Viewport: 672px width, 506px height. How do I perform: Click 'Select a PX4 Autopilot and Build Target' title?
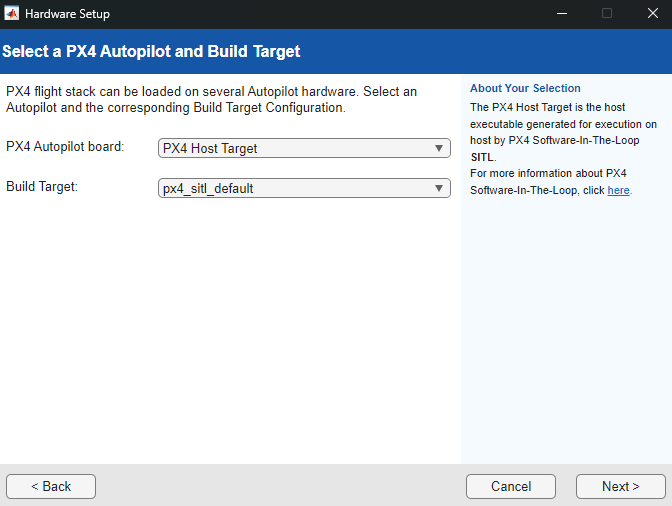click(x=151, y=51)
